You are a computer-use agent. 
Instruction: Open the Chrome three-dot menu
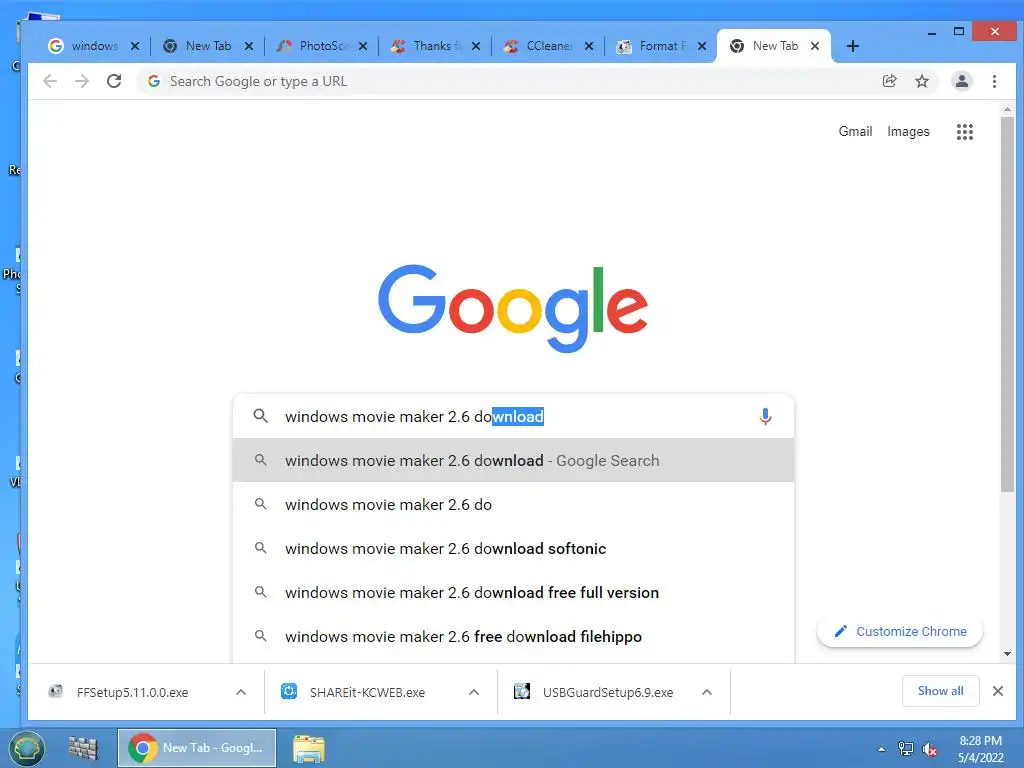tap(994, 81)
